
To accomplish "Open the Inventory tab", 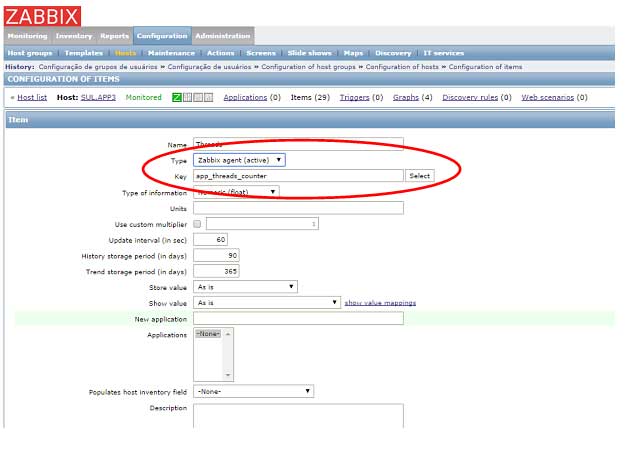I will tap(74, 36).
